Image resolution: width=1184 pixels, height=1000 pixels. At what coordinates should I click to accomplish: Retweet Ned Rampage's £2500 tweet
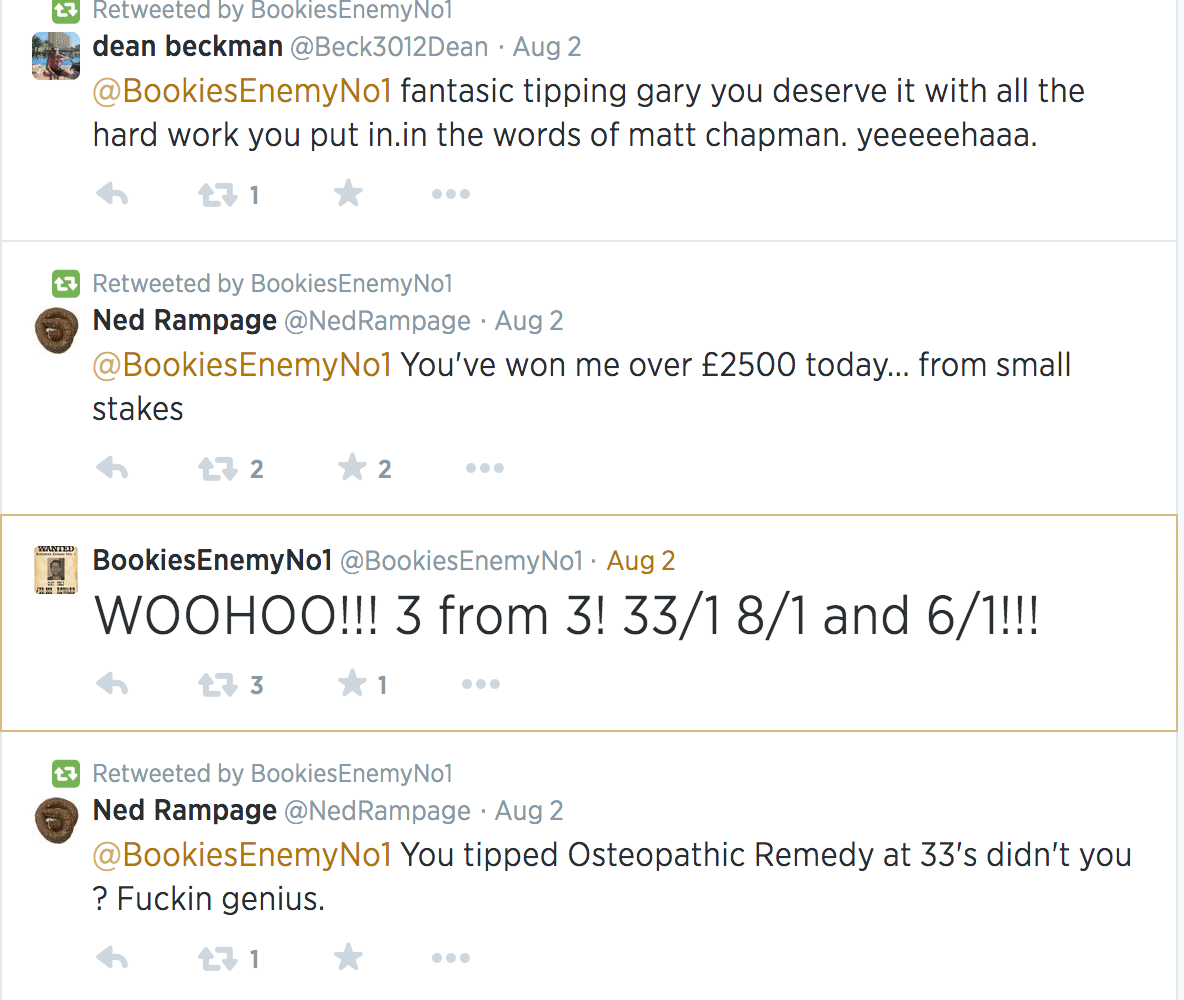click(x=217, y=468)
